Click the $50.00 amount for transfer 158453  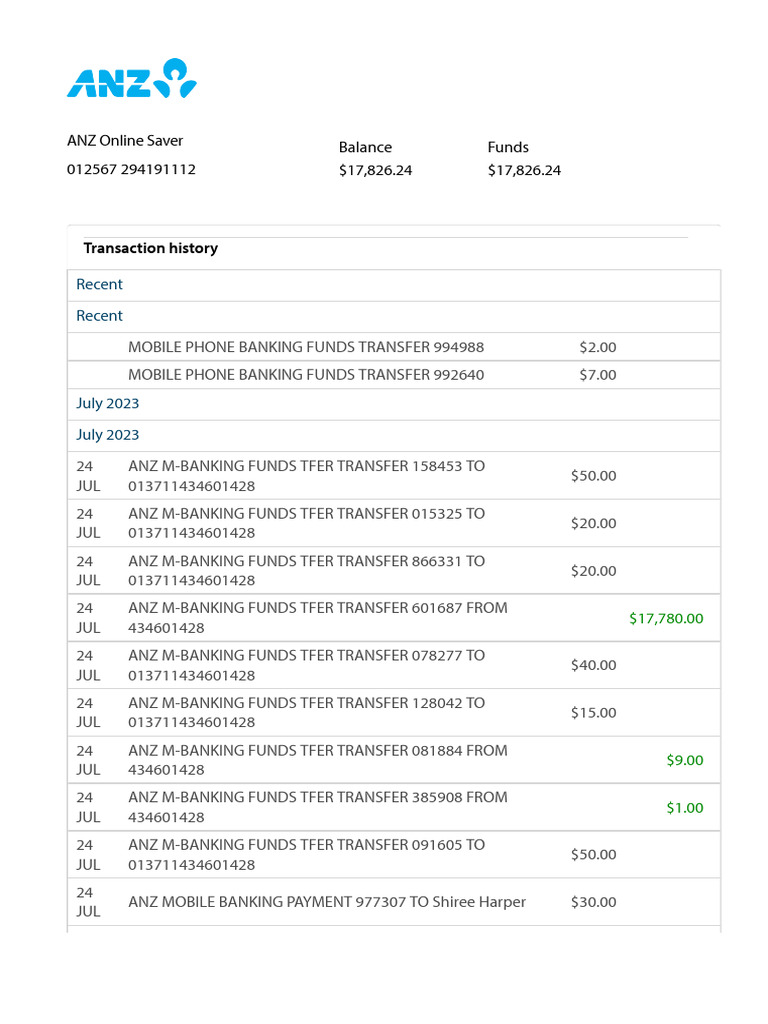click(x=594, y=475)
